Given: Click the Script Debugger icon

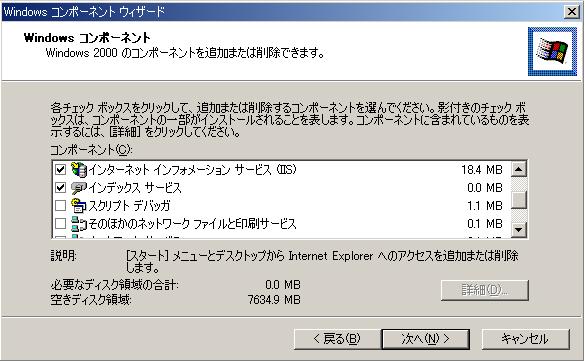Looking at the screenshot, I should point(78,205).
